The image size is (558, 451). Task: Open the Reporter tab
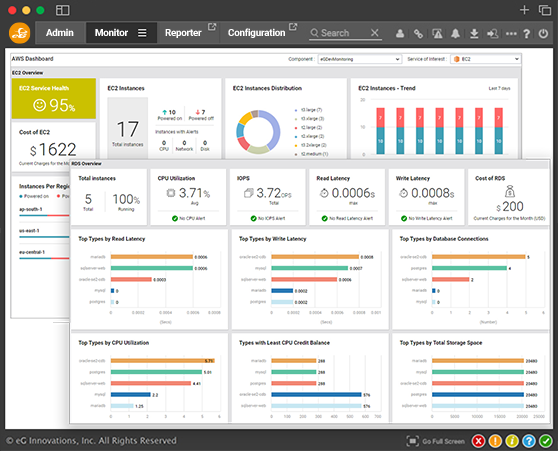click(183, 33)
